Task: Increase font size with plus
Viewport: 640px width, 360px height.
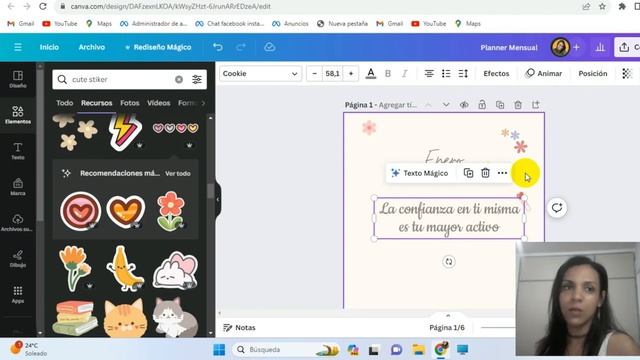Action: [x=351, y=73]
